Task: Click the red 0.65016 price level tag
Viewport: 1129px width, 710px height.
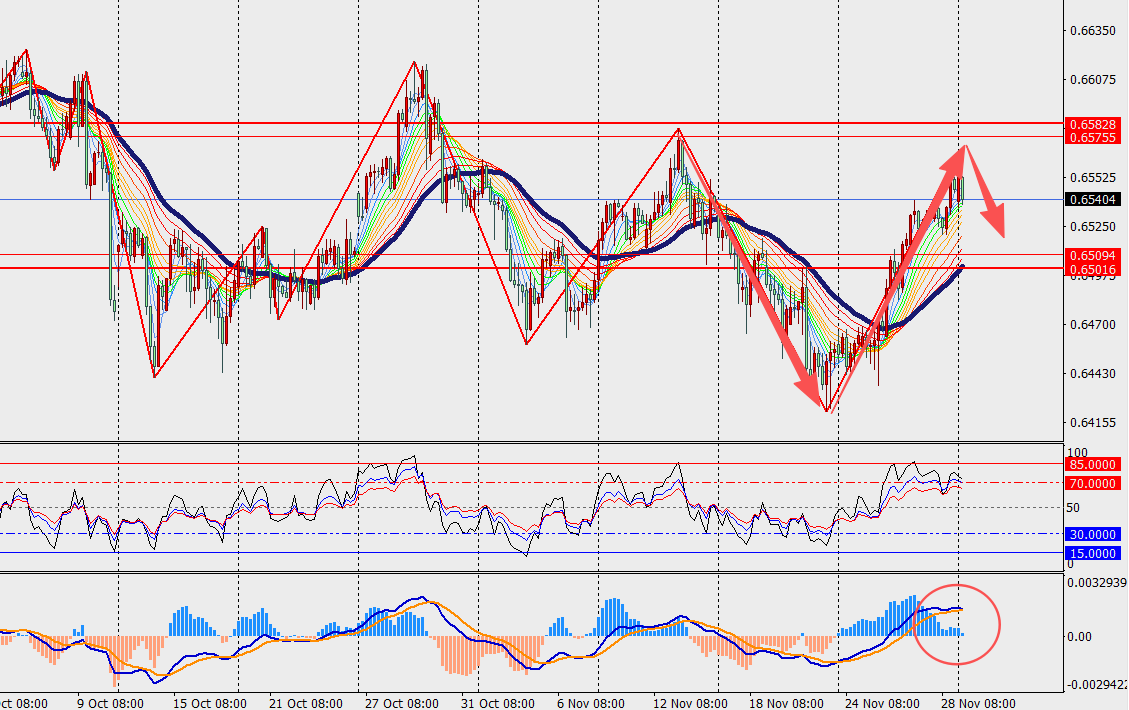Action: 1092,268
